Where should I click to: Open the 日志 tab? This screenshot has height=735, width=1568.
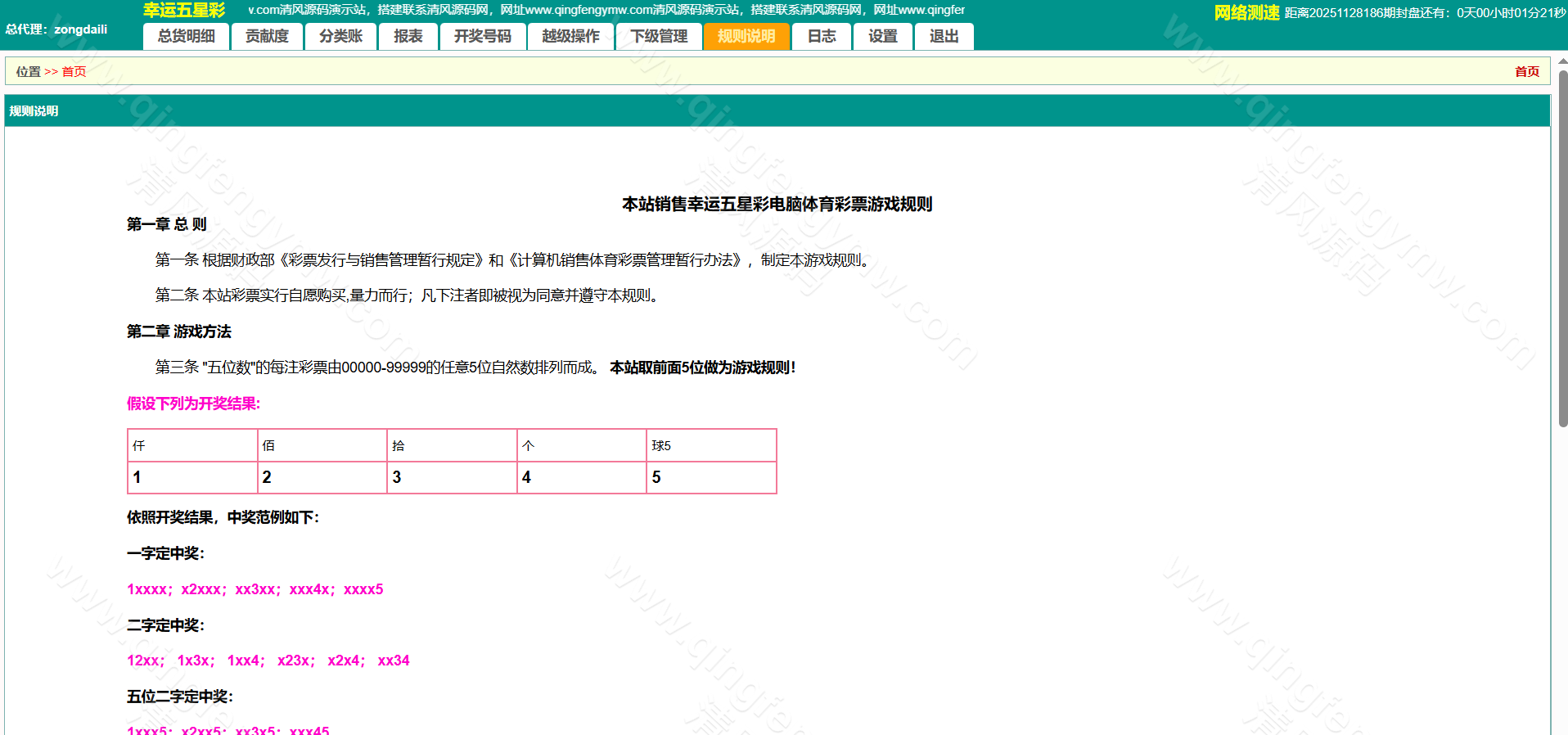(821, 37)
